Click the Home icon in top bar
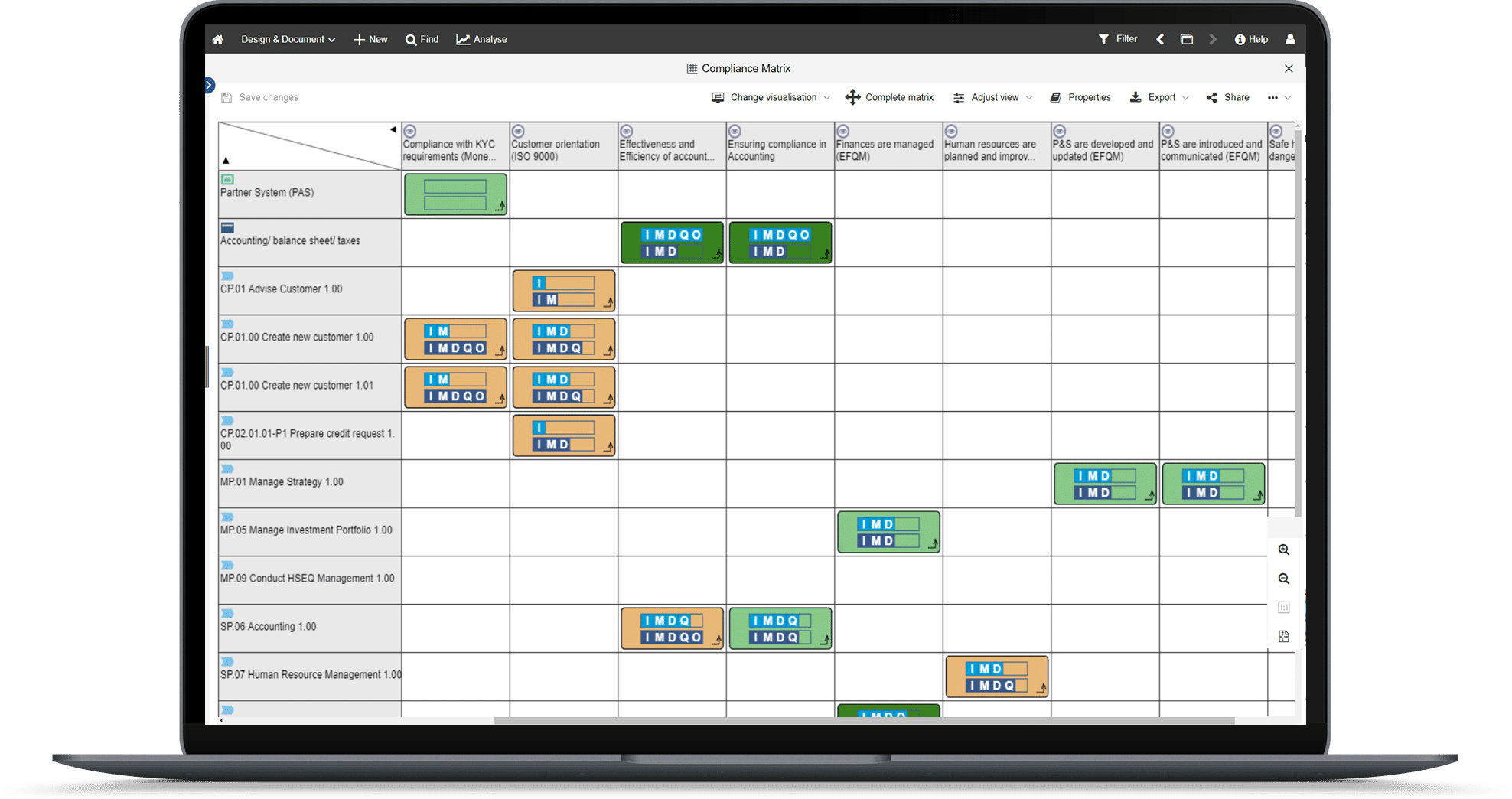The width and height of the screenshot is (1512, 799). (218, 40)
